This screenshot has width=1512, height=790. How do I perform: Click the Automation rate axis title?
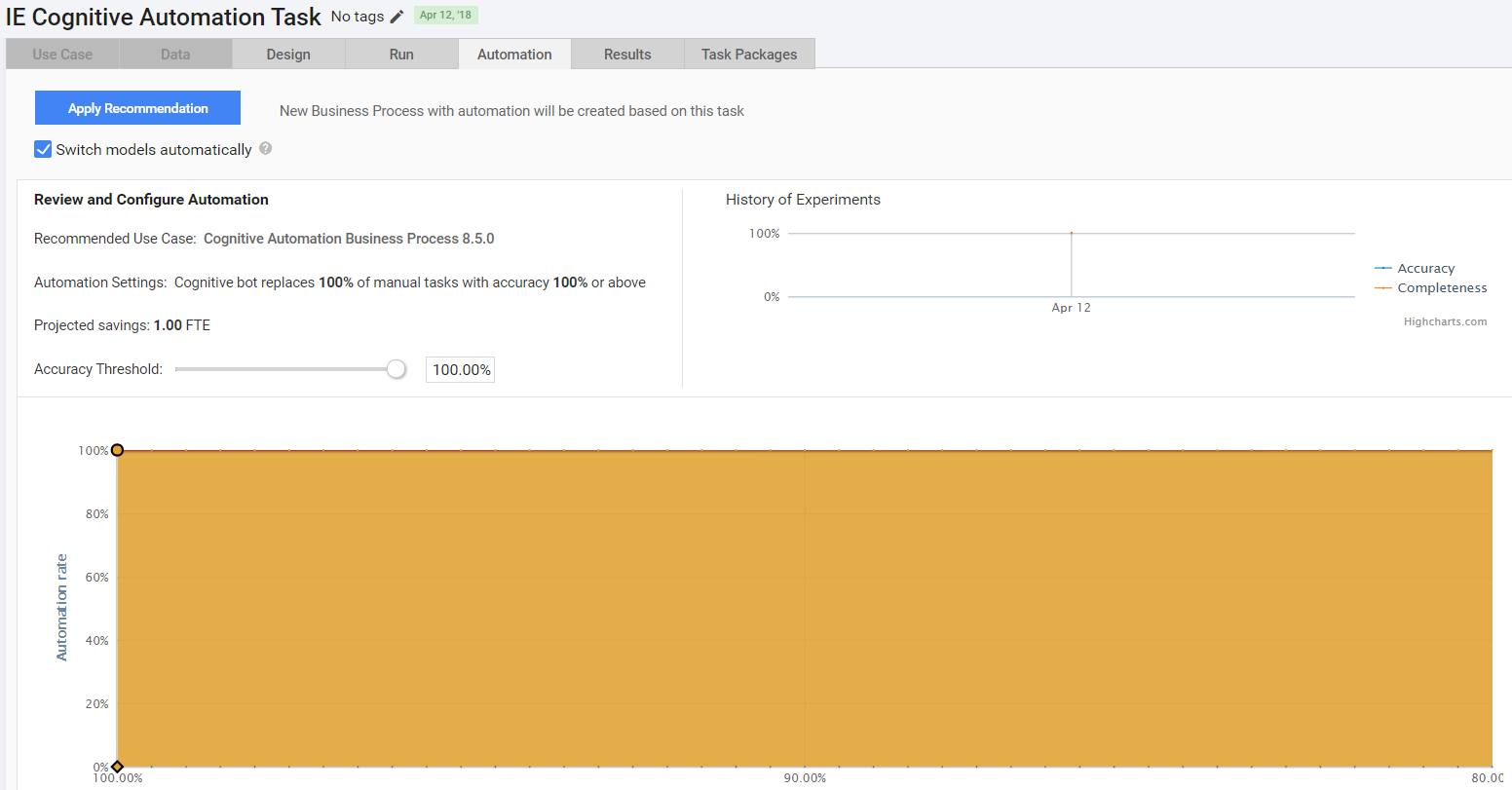tap(61, 608)
